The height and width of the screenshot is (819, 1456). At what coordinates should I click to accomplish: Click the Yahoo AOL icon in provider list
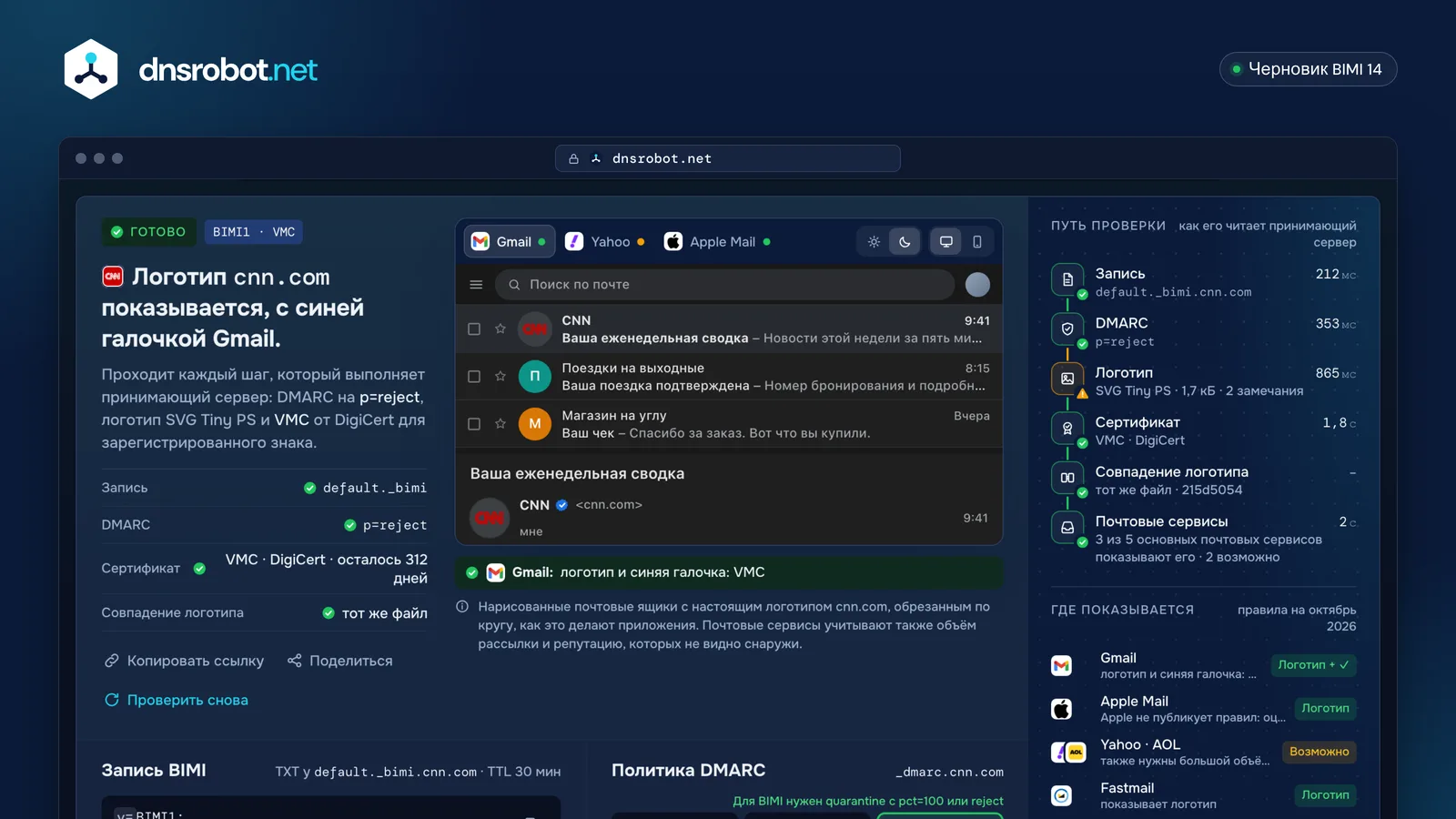click(x=1068, y=753)
